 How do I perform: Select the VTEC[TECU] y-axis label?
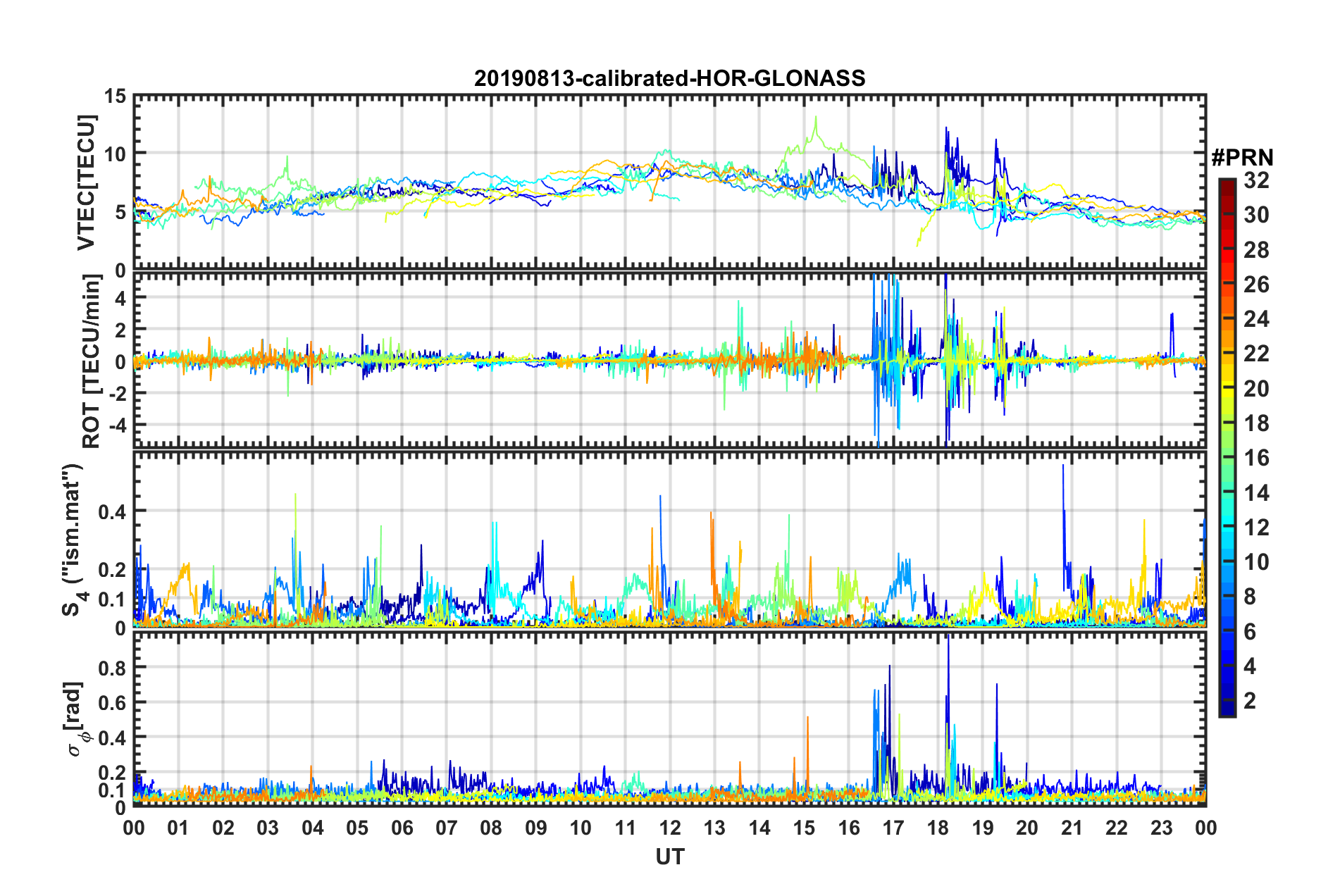point(86,183)
